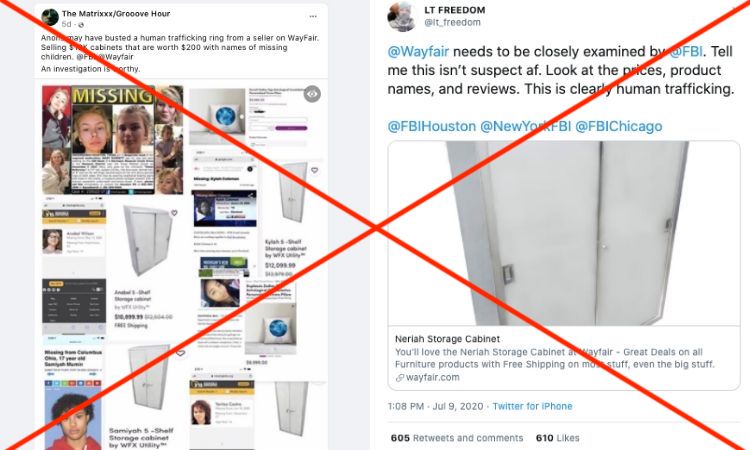Image resolution: width=750 pixels, height=450 pixels.
Task: View the 605 Retweets and comments
Action: [457, 438]
